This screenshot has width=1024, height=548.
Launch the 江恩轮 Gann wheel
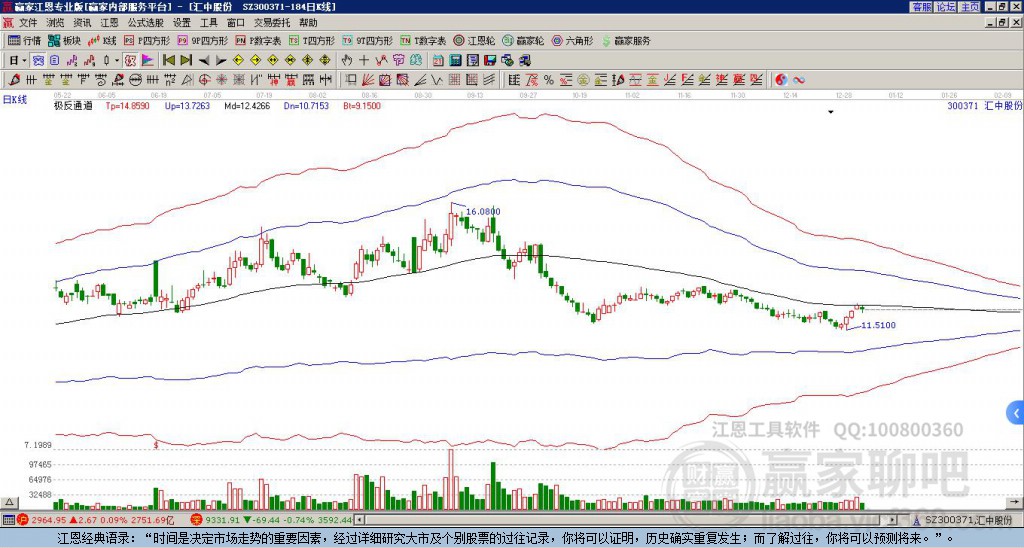pos(474,40)
